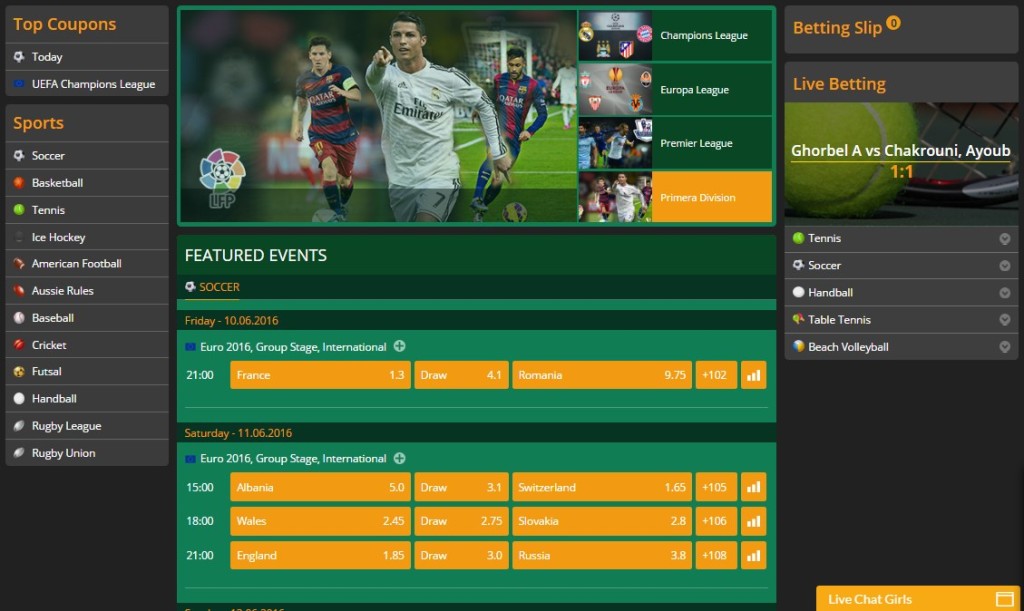This screenshot has width=1024, height=611.
Task: Show +108 more markets for England match
Action: click(716, 556)
